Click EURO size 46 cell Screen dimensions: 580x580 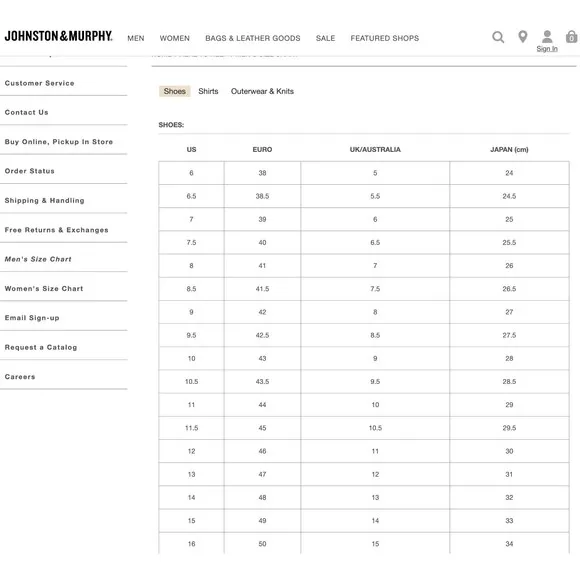262,451
